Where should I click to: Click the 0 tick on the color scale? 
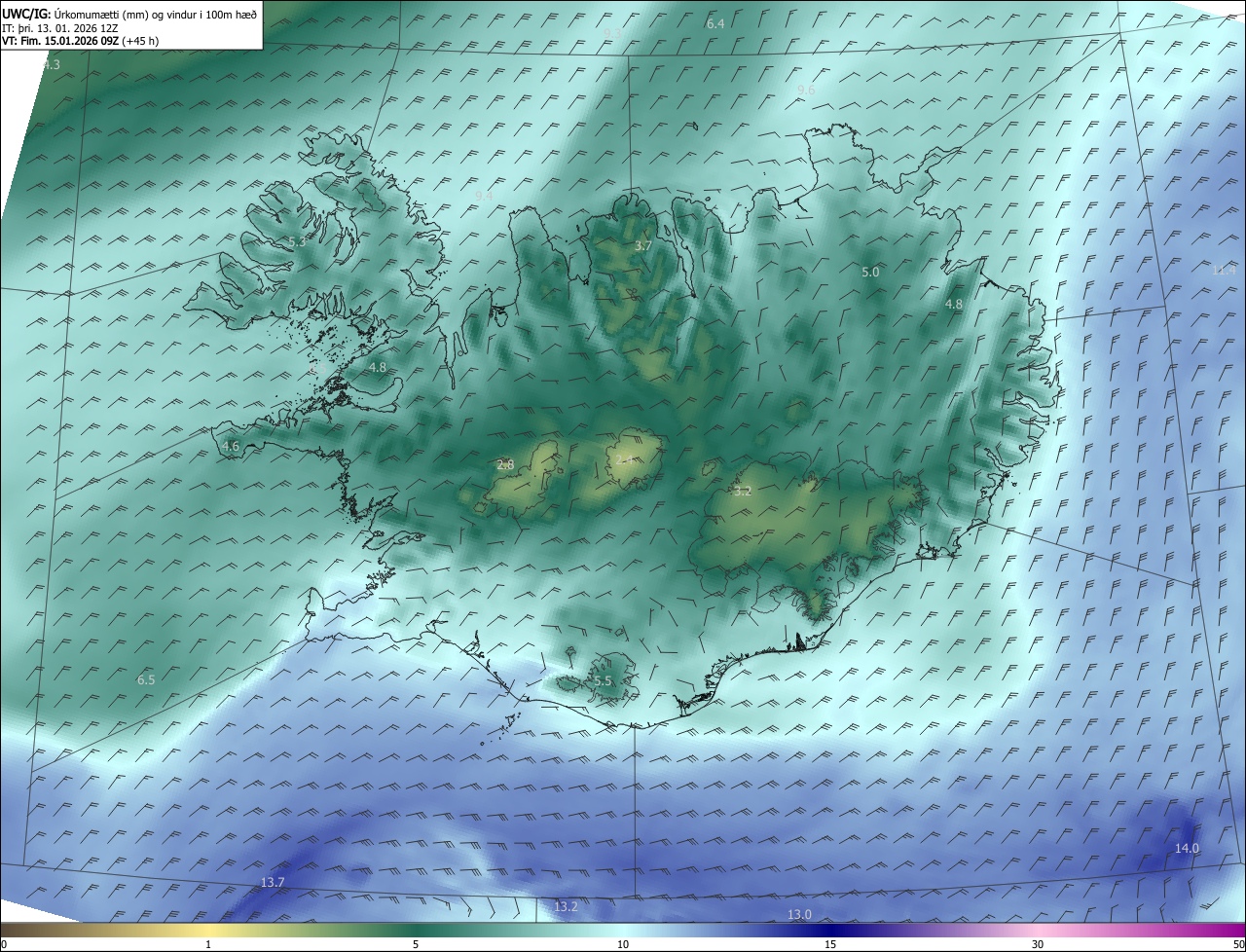tap(3, 944)
